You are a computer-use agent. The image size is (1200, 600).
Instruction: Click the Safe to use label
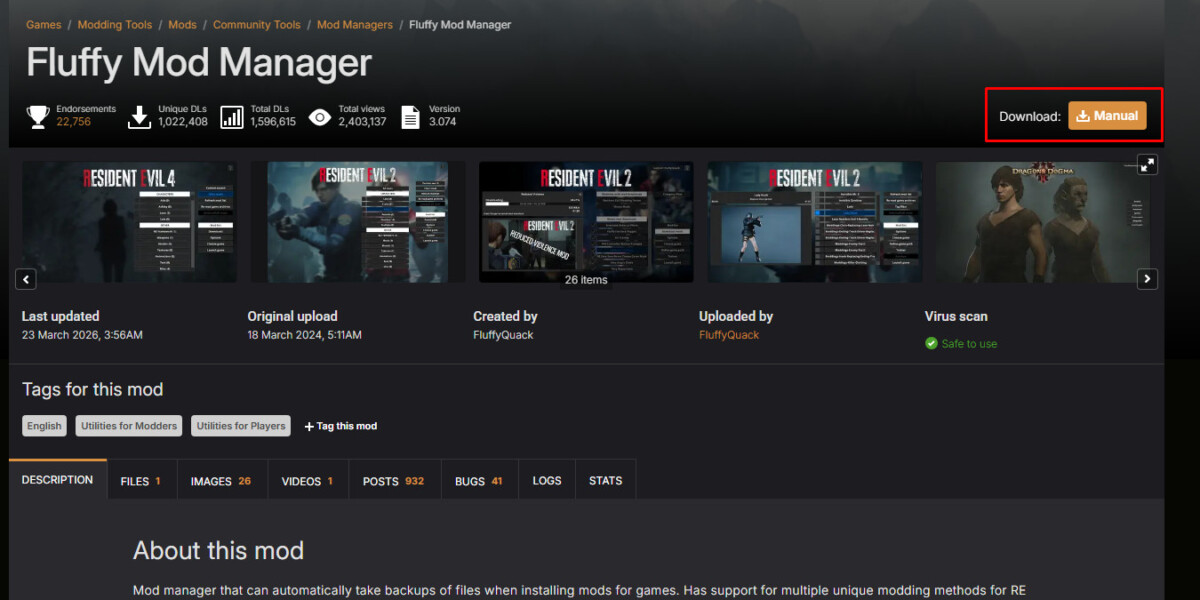tap(969, 344)
